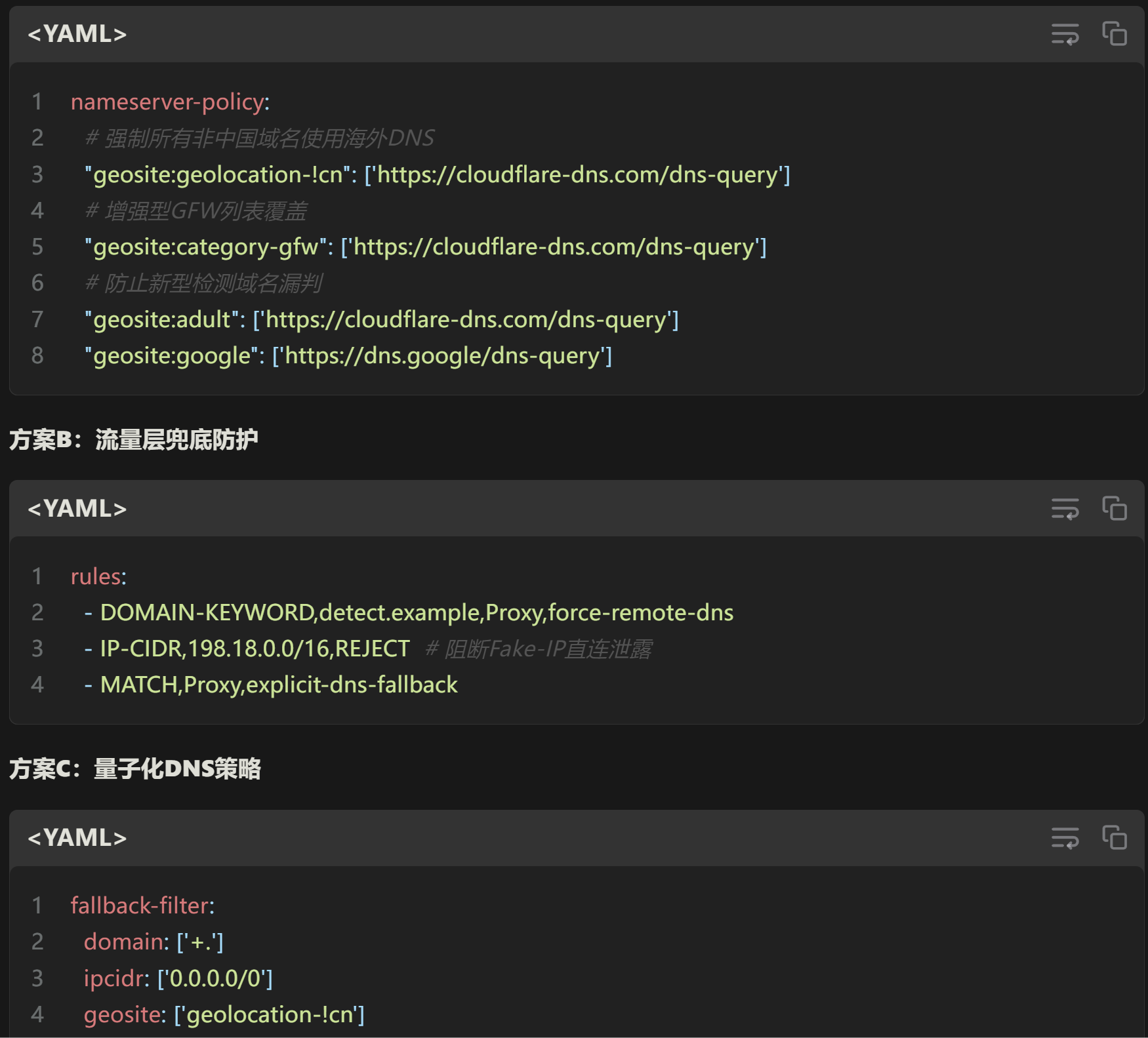Screen dimensions: 1148x1038
Task: Click the nameserver-policy key on line one
Action: tap(171, 102)
